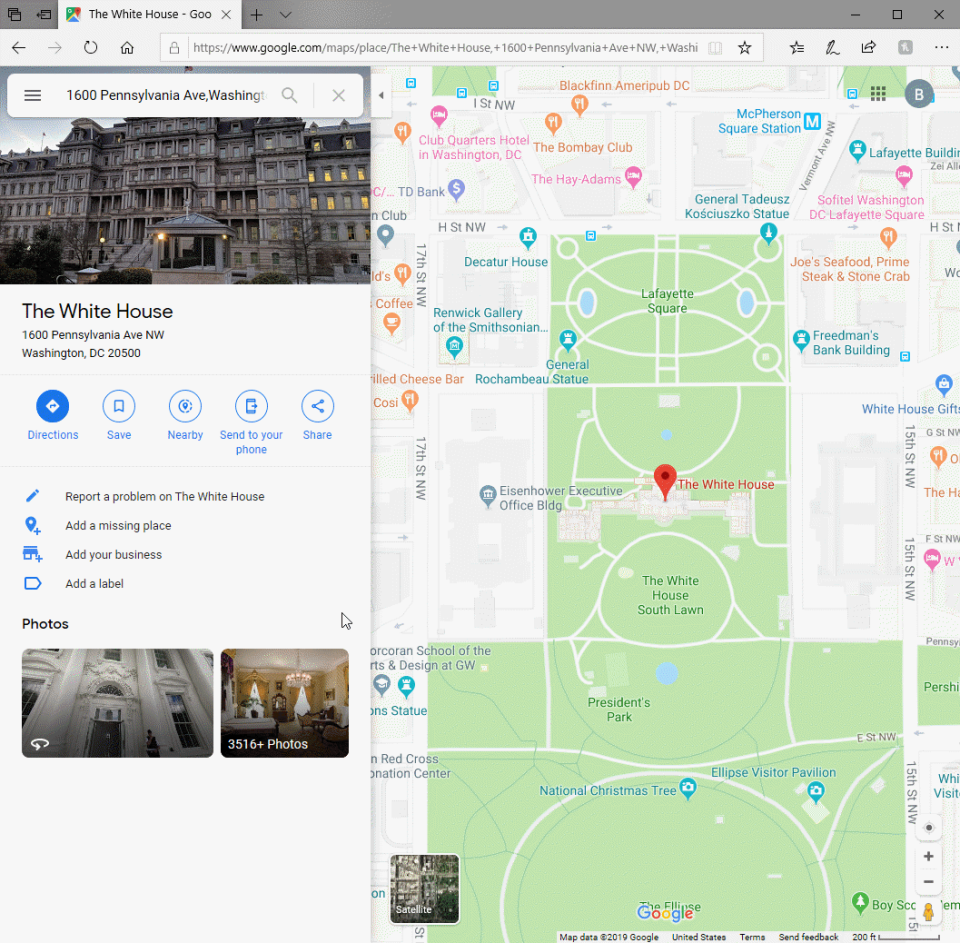Run the search with the magnifier icon

(x=290, y=95)
